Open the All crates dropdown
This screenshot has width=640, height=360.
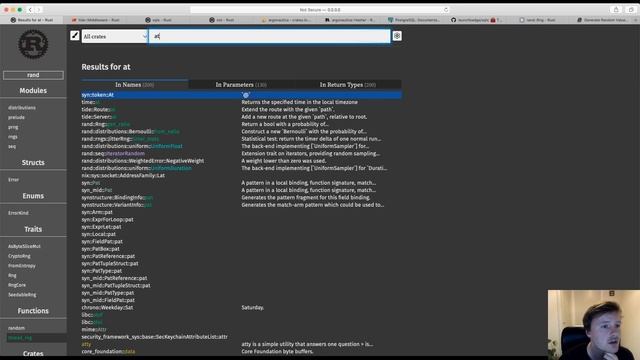[x=115, y=36]
